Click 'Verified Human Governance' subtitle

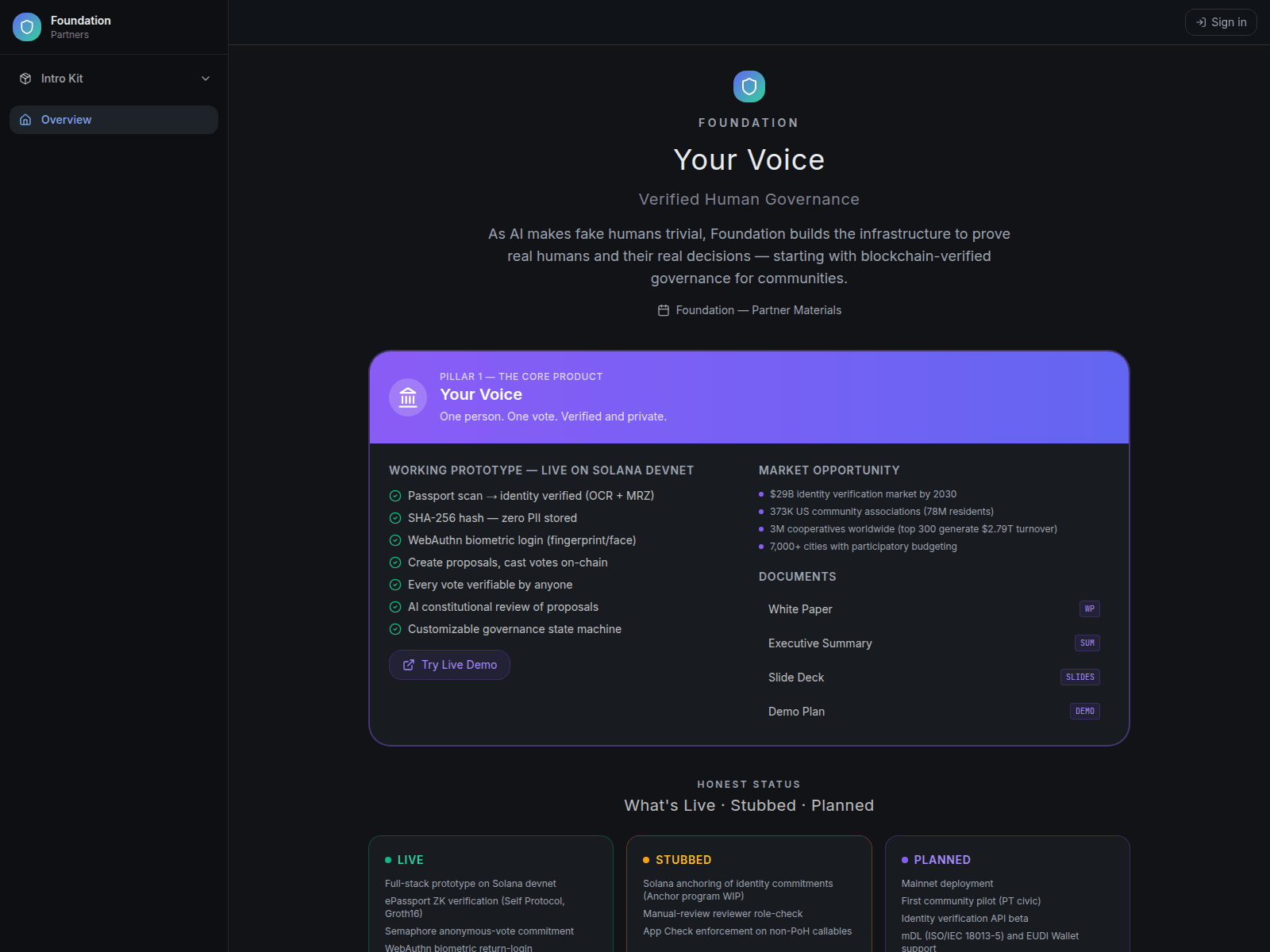pyautogui.click(x=749, y=199)
